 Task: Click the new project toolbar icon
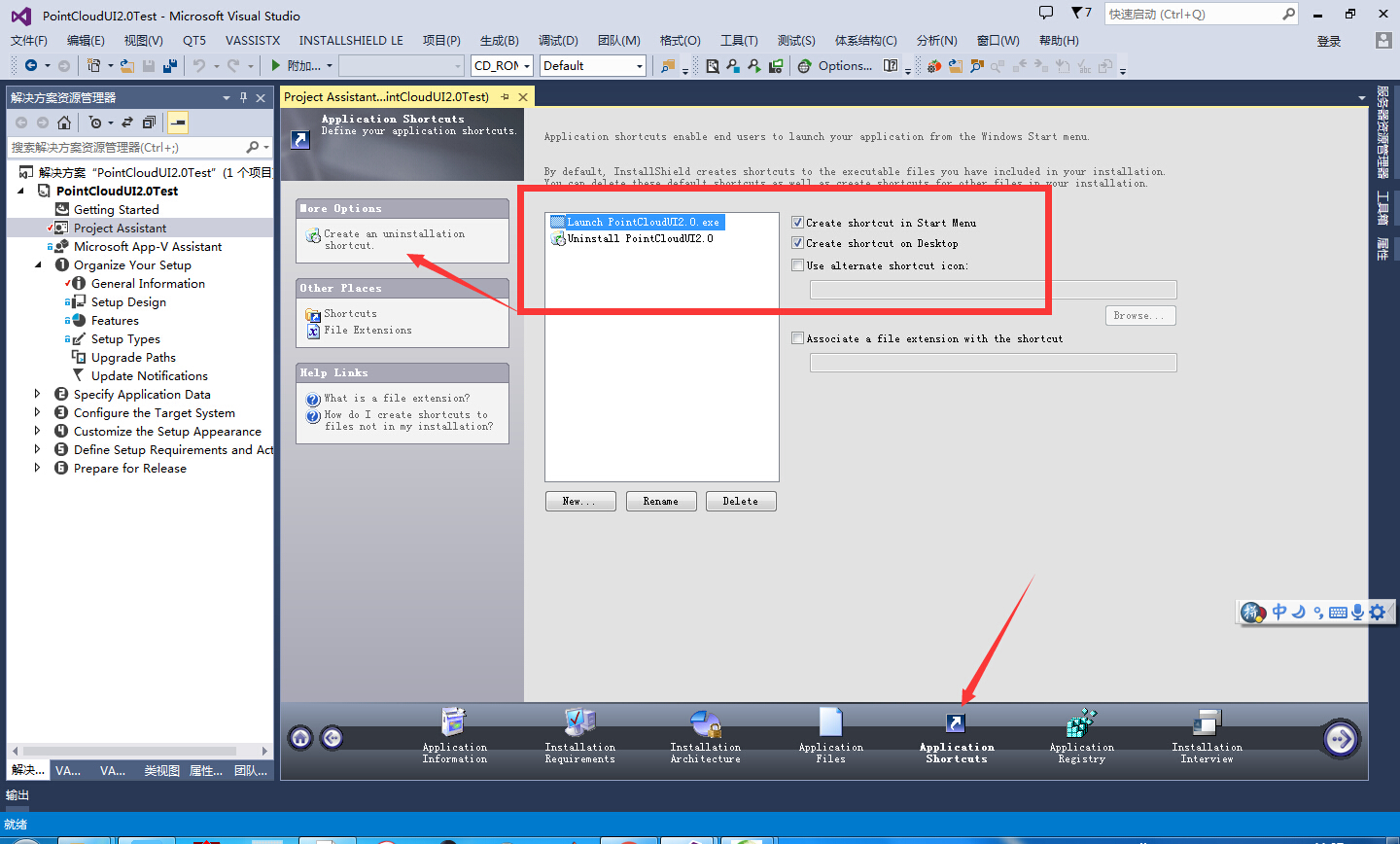pyautogui.click(x=93, y=65)
